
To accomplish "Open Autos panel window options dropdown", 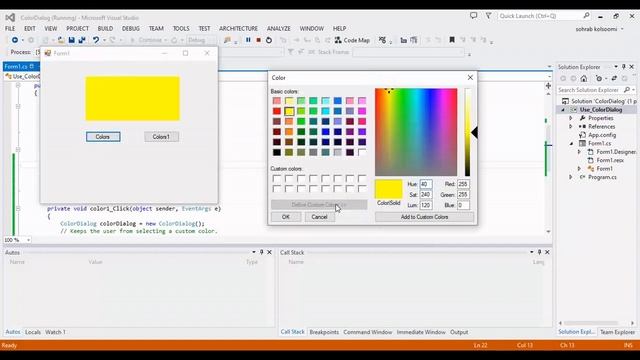I will click(x=254, y=252).
